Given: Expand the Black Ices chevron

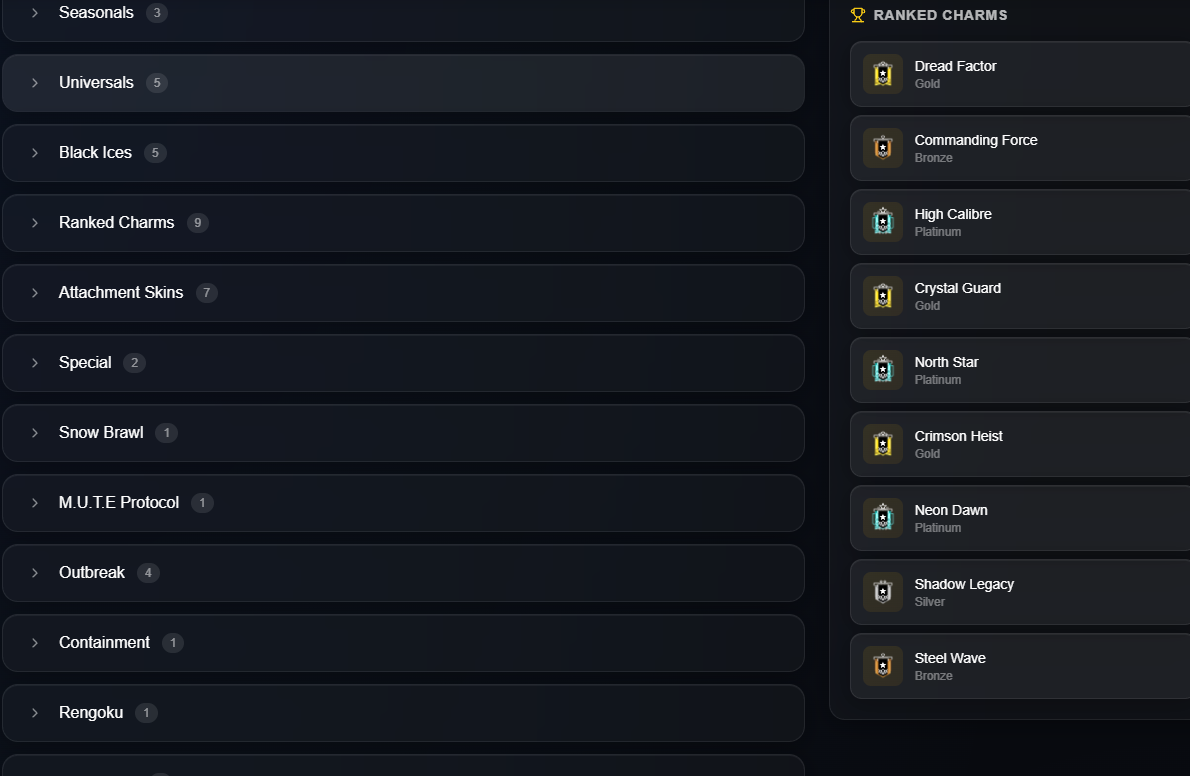Looking at the screenshot, I should coord(35,153).
